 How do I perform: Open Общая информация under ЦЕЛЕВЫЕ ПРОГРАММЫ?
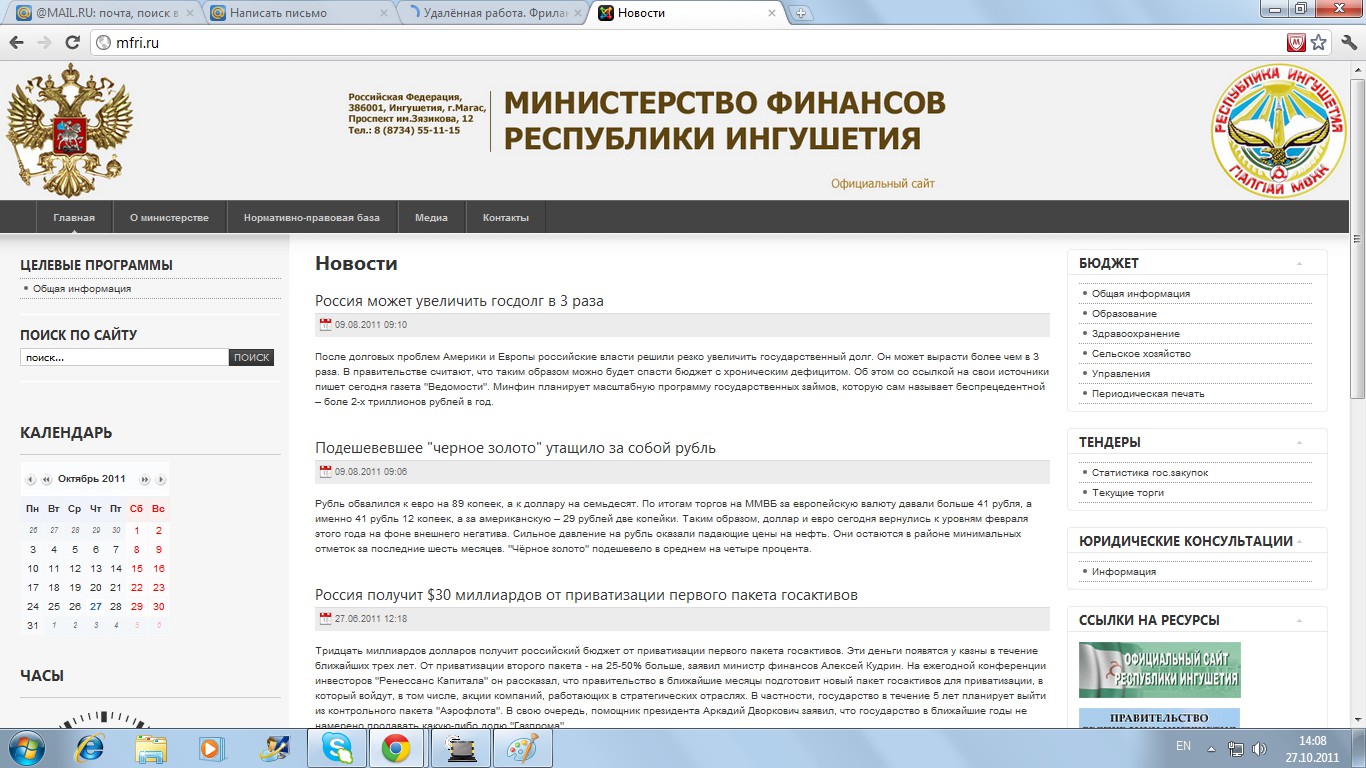point(82,289)
